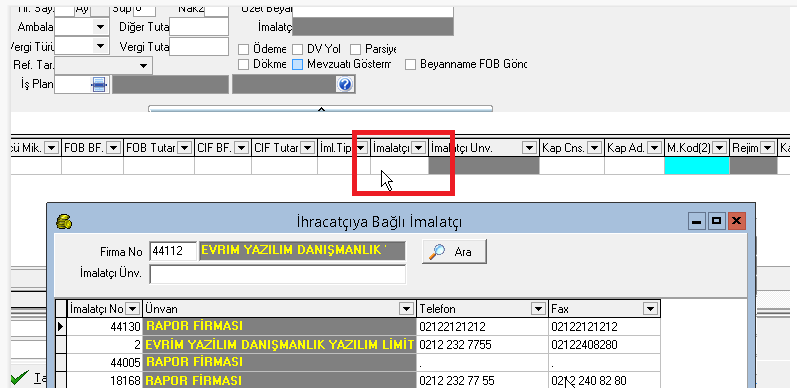
Task: Open the Ünvan column filter arrow
Action: [x=406, y=309]
